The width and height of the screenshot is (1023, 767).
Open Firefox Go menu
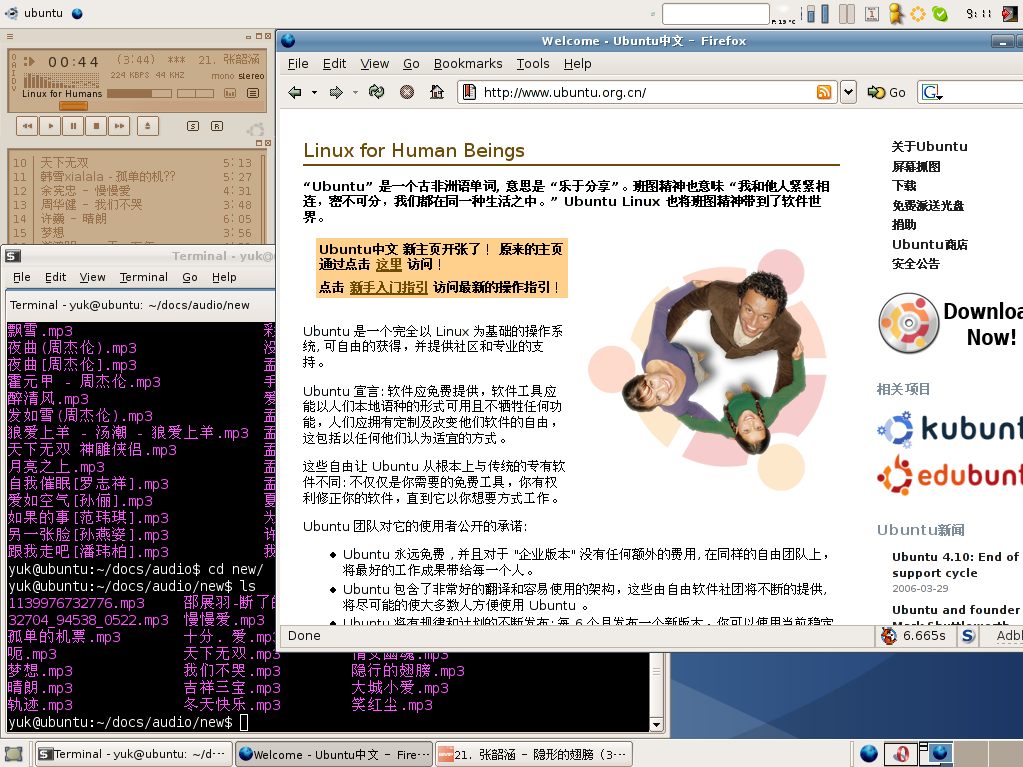[411, 64]
